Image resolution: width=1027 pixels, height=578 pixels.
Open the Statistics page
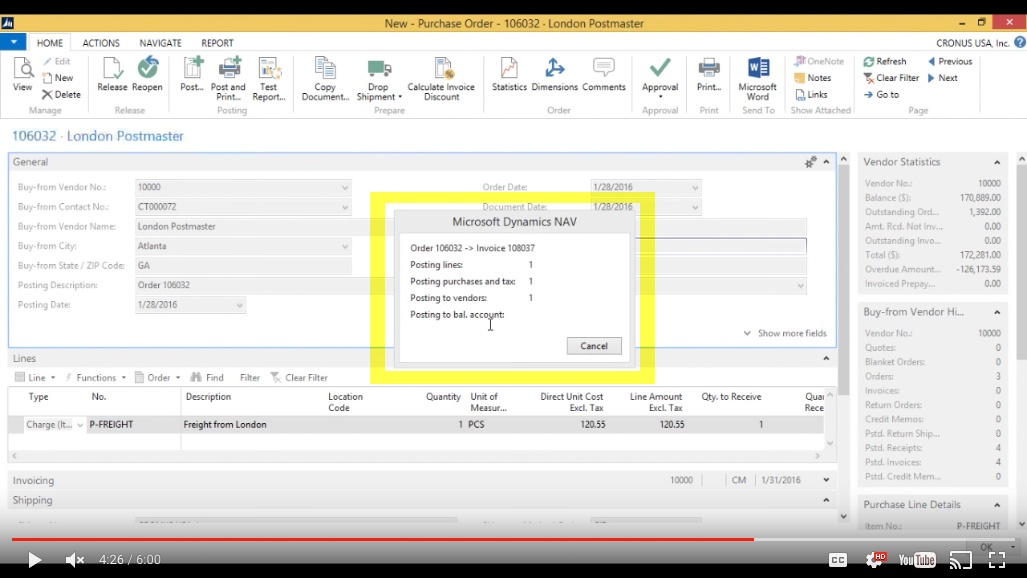click(x=509, y=73)
